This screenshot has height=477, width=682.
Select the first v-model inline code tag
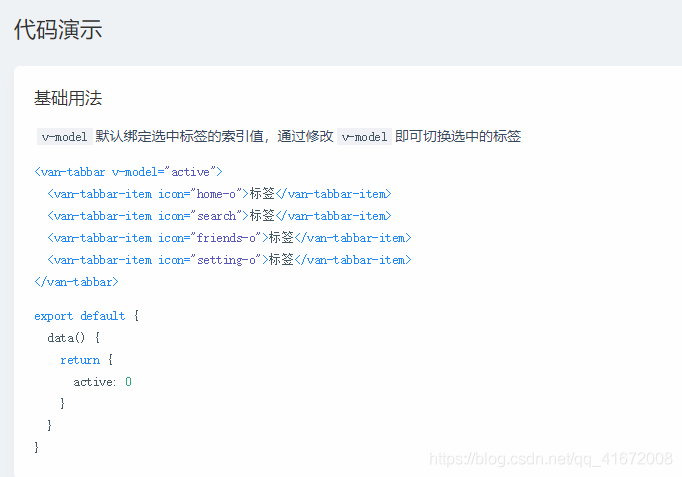[x=63, y=137]
